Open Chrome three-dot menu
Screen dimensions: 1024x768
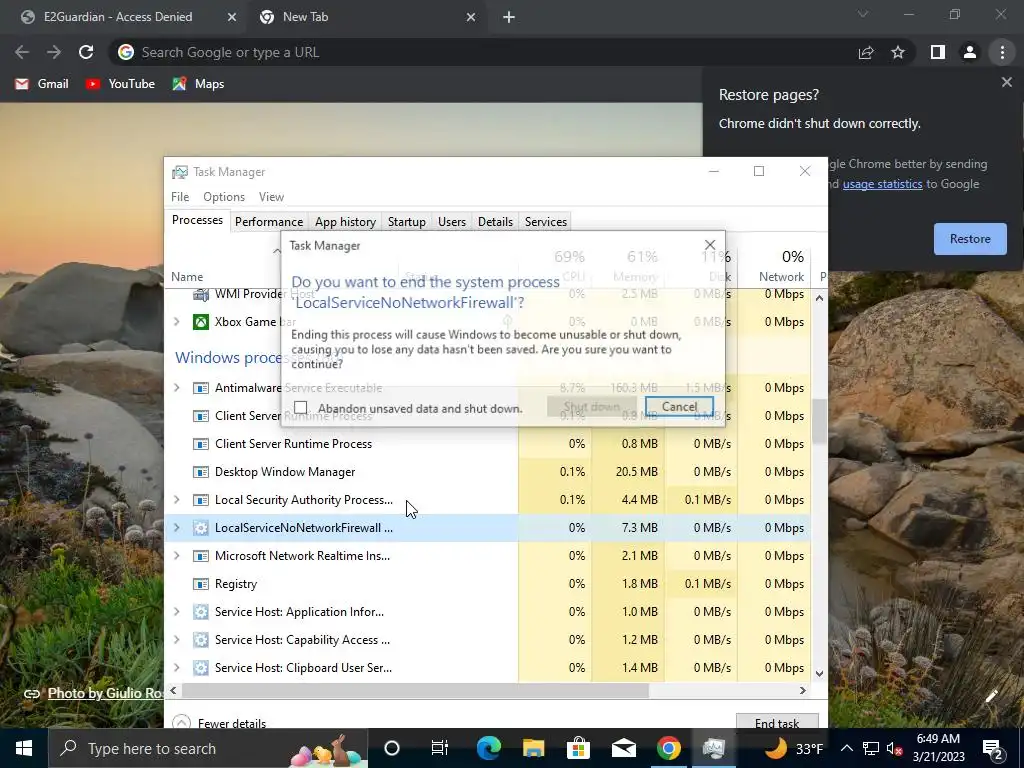point(1002,52)
